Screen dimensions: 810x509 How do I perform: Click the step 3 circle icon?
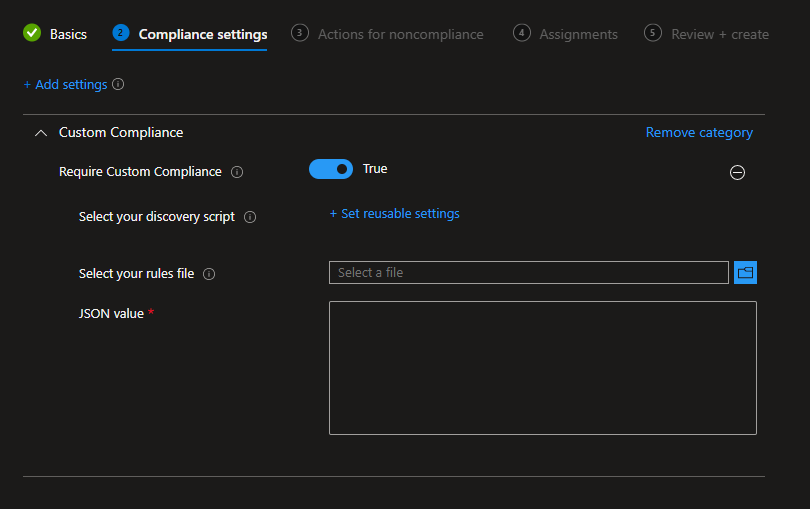299,33
